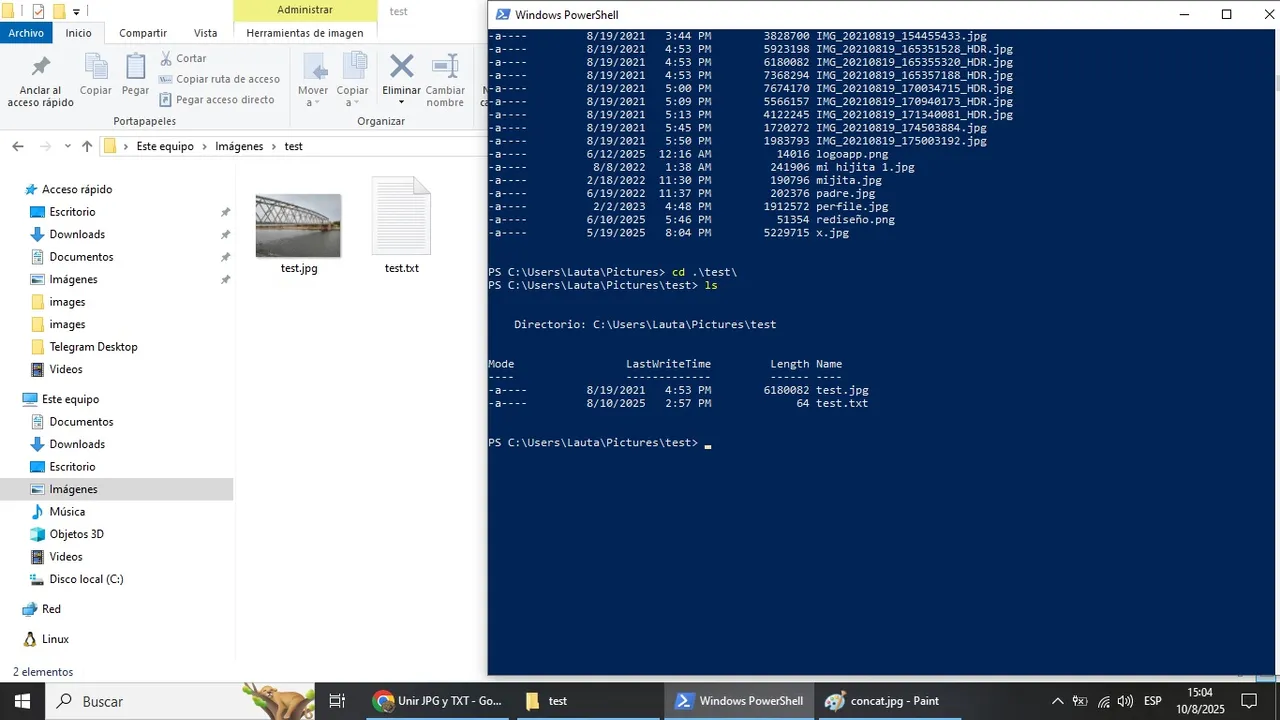Click the Eliminar red X icon
This screenshot has height=720, width=1280.
coord(401,66)
